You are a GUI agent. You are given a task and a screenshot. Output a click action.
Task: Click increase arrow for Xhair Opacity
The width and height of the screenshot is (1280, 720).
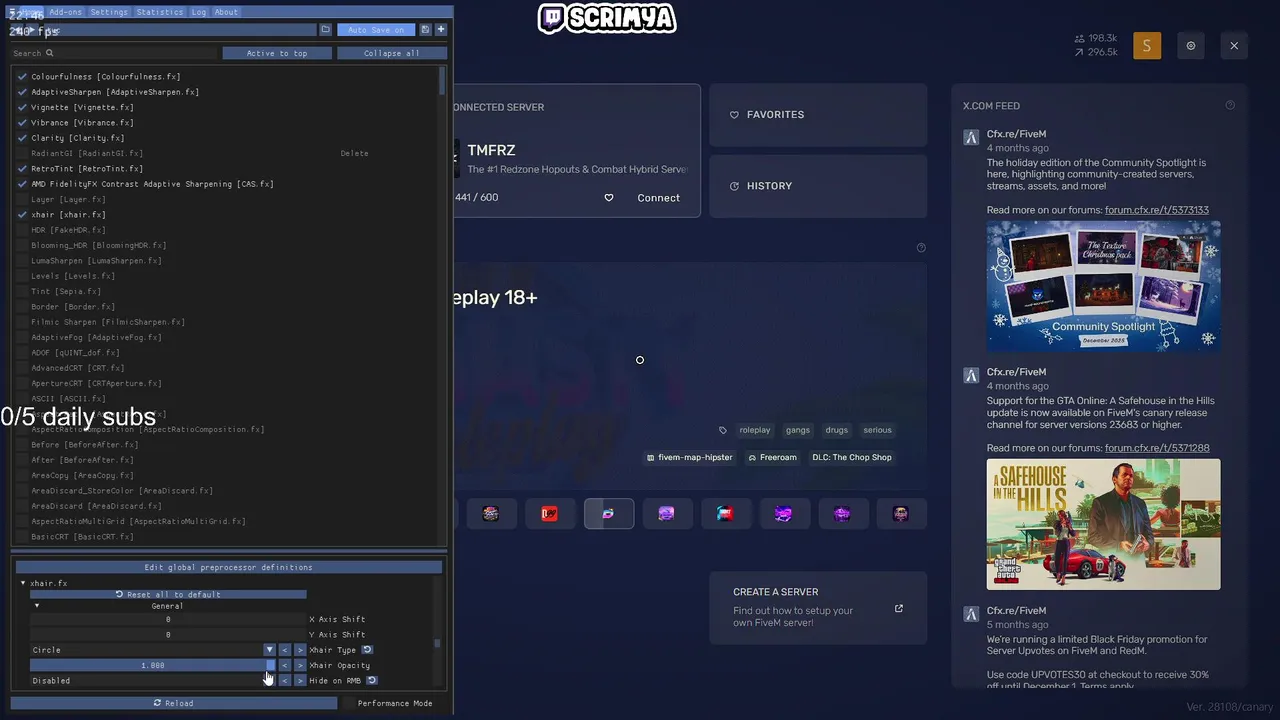[299, 665]
